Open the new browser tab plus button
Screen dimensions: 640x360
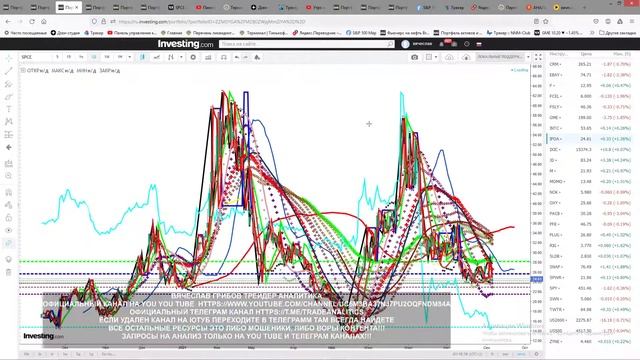tap(584, 7)
